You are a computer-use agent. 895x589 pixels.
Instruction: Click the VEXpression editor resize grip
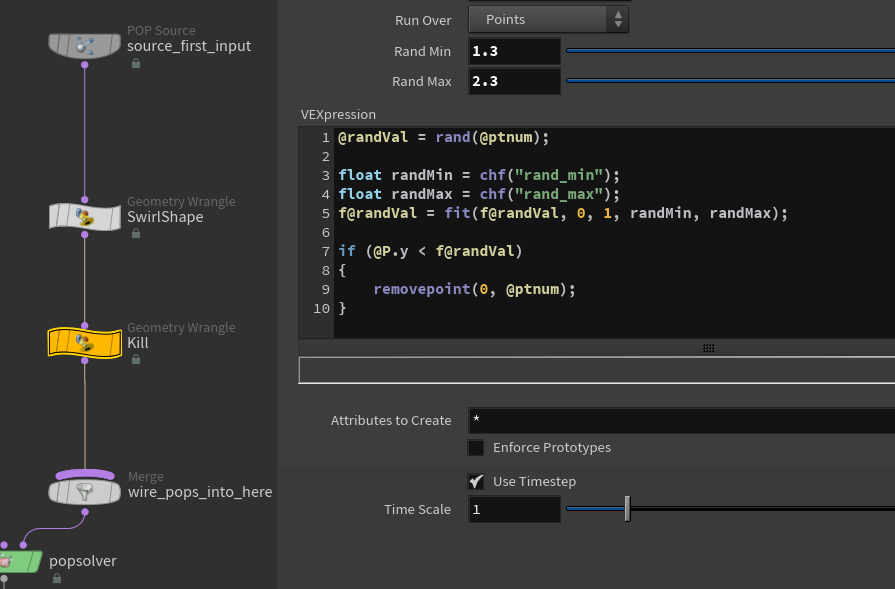pyautogui.click(x=708, y=348)
